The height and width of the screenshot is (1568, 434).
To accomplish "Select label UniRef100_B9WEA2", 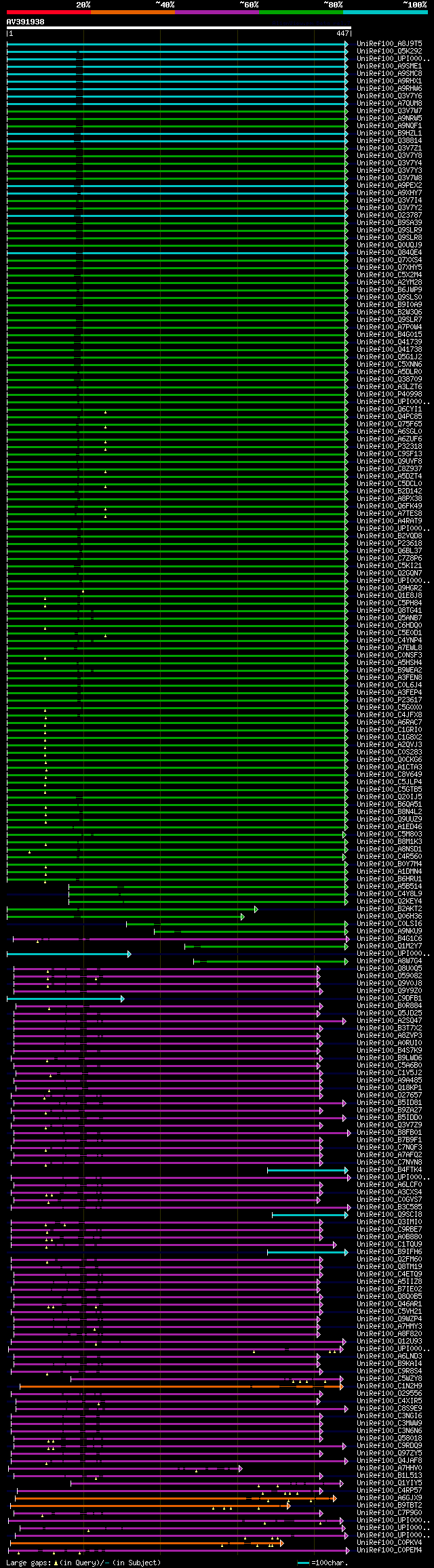I will pyautogui.click(x=389, y=670).
